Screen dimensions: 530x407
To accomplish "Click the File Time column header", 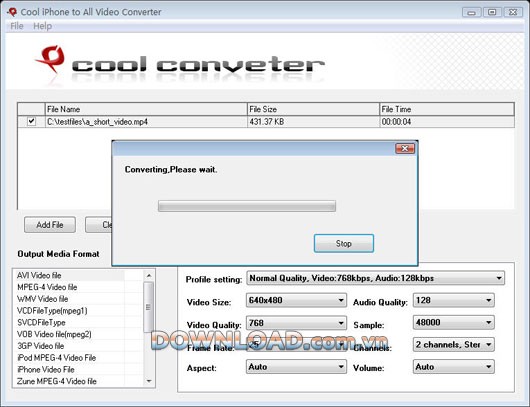I will (x=447, y=109).
